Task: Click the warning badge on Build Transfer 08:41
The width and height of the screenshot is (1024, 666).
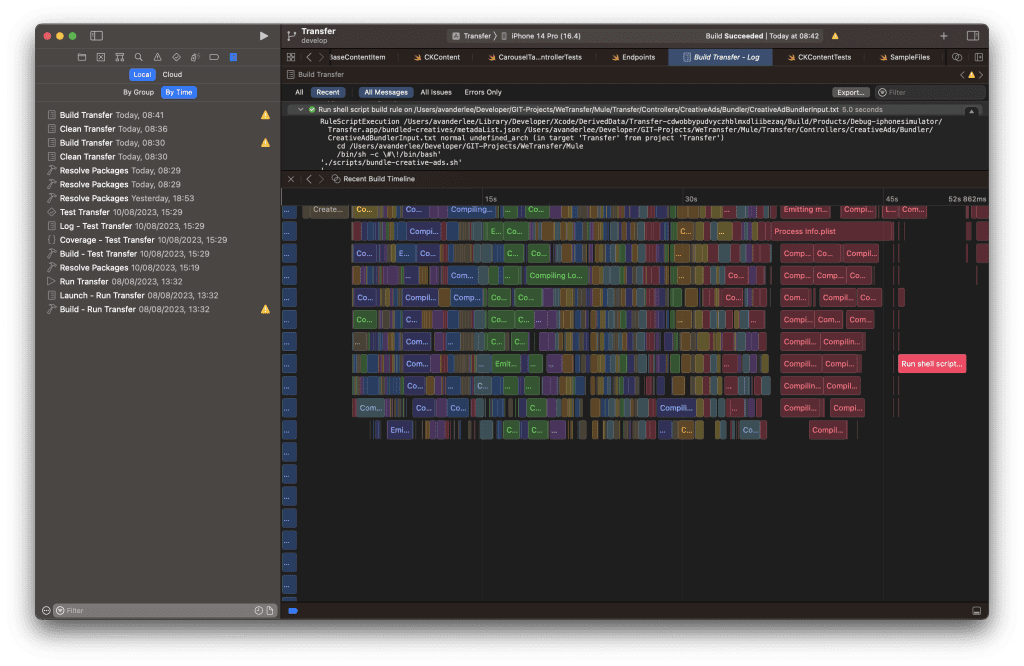Action: 266,115
